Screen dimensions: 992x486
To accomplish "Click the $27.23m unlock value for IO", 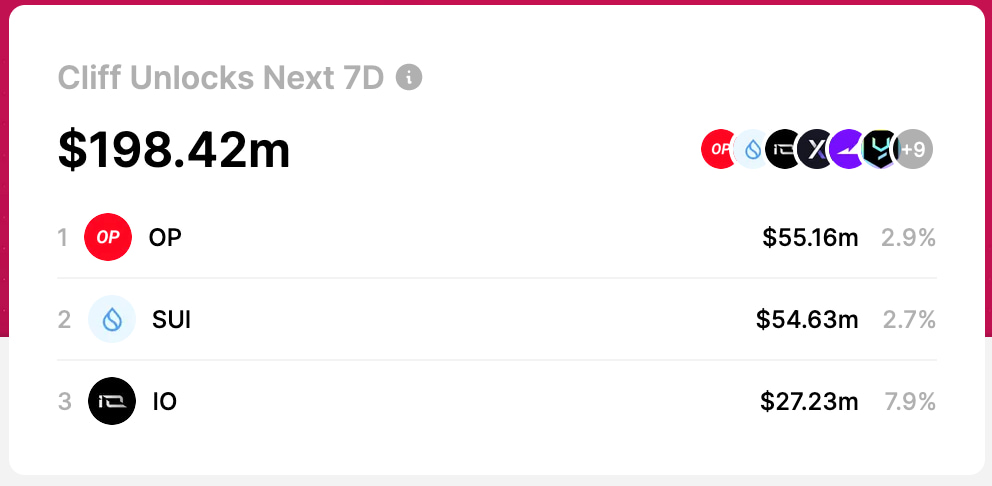I will point(809,402).
